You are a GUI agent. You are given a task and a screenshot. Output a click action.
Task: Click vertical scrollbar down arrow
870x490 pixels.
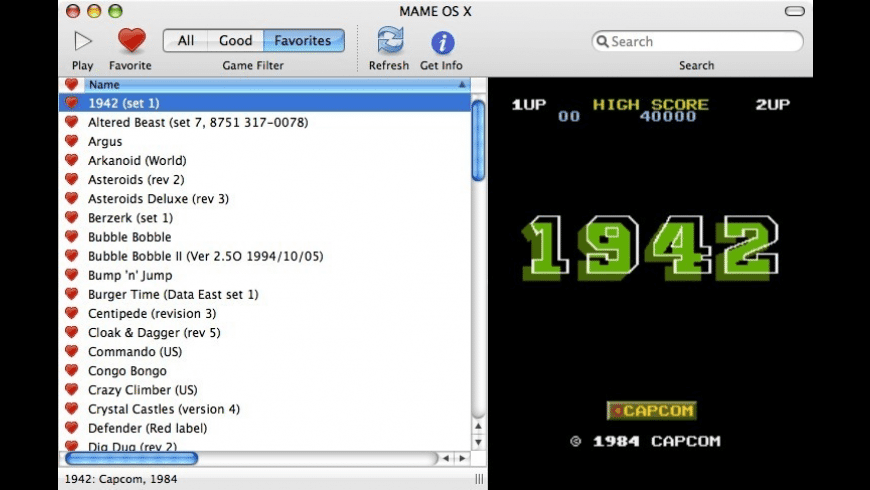tap(478, 442)
